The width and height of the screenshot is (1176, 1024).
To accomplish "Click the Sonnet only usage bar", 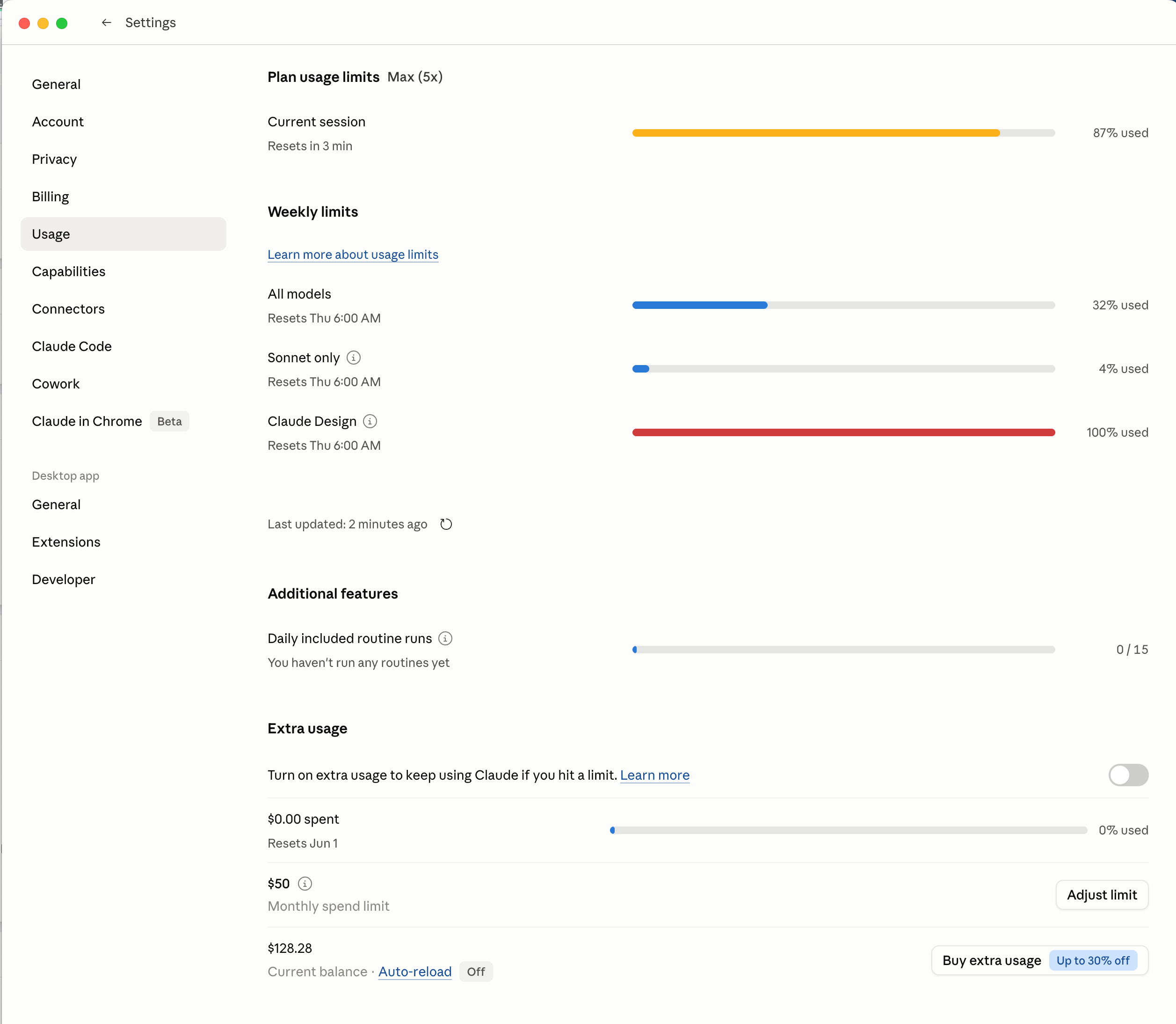I will click(843, 369).
